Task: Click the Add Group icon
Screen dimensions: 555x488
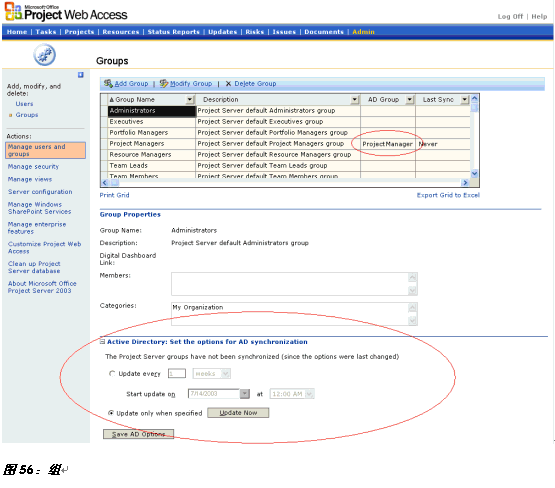Action: coord(108,84)
